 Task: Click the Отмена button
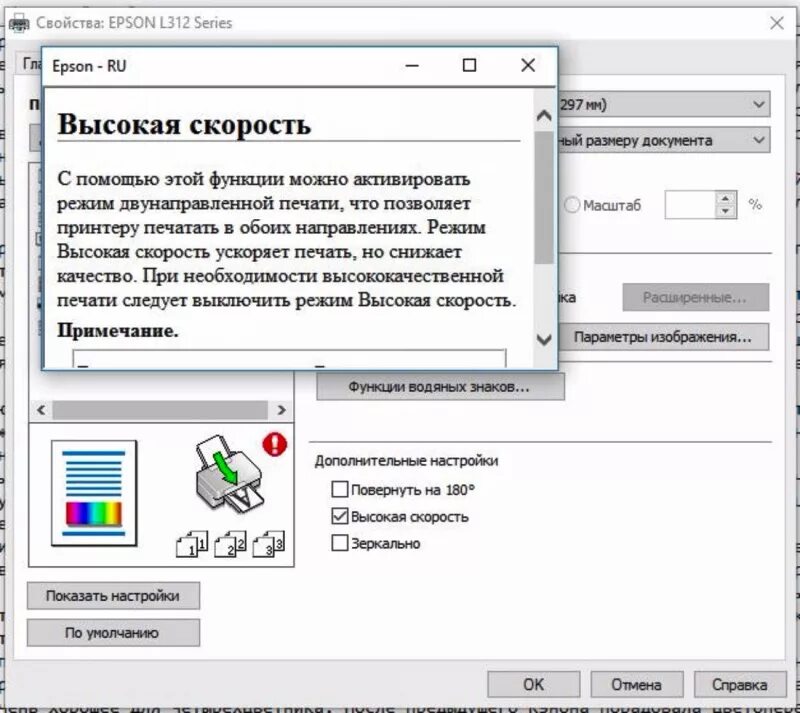[x=637, y=684]
